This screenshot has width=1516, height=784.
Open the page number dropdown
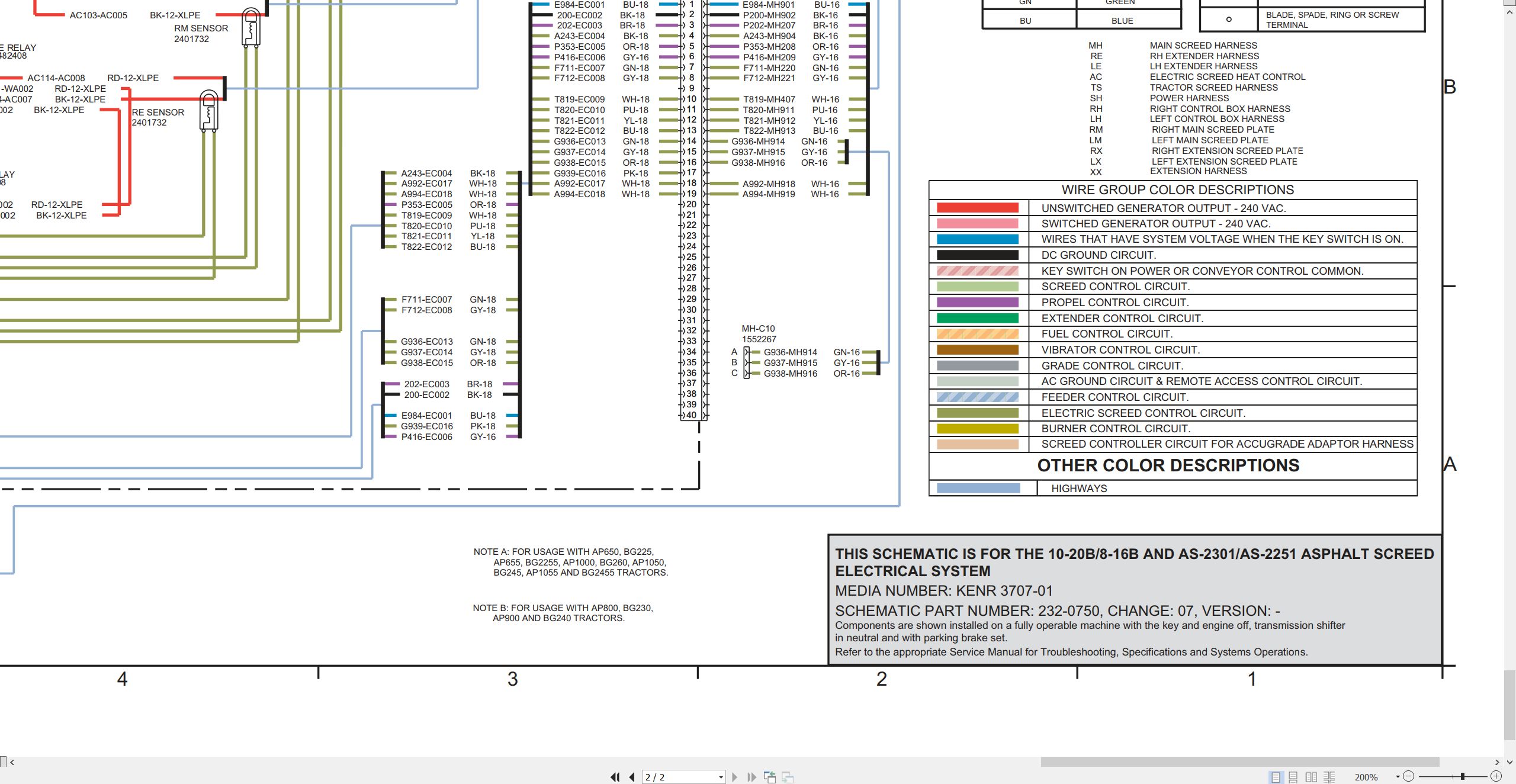pos(721,777)
